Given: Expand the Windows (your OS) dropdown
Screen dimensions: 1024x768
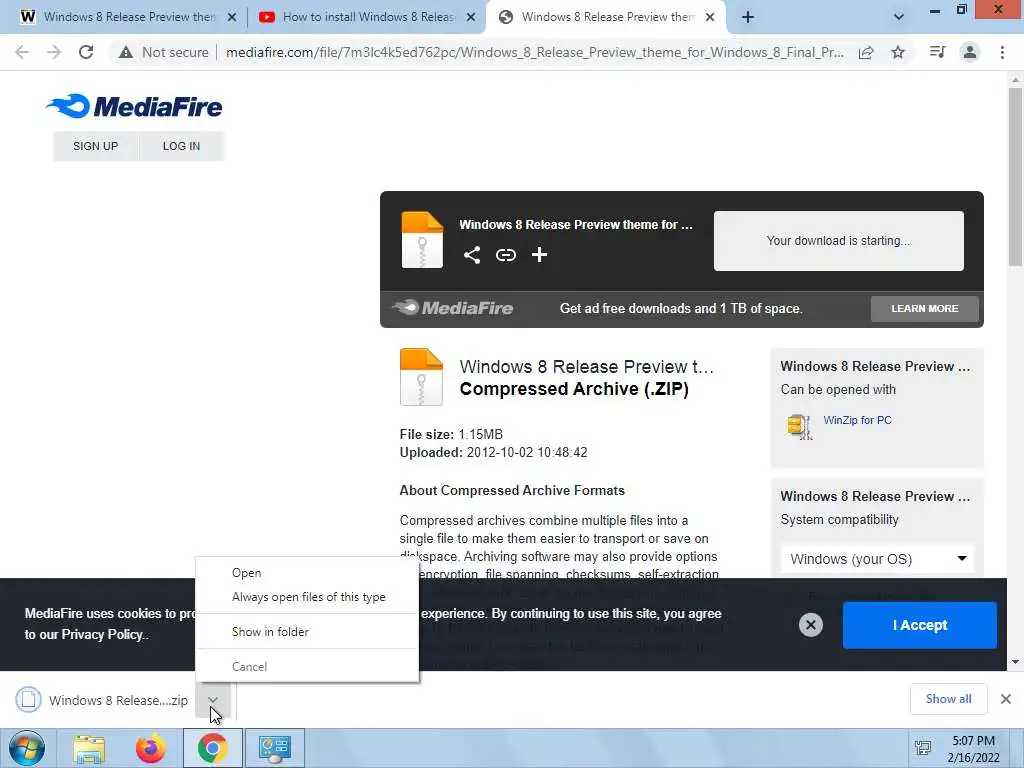Looking at the screenshot, I should (877, 559).
